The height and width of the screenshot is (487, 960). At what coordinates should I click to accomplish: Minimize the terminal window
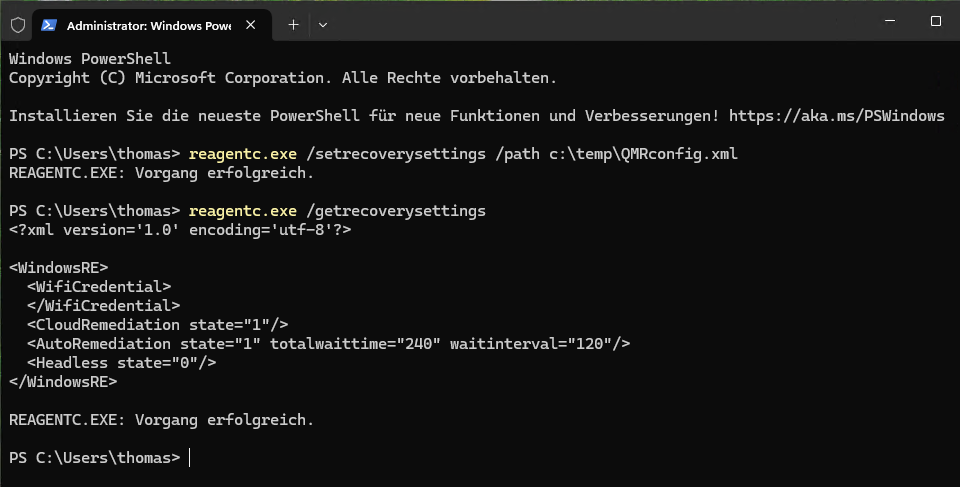pos(887,22)
